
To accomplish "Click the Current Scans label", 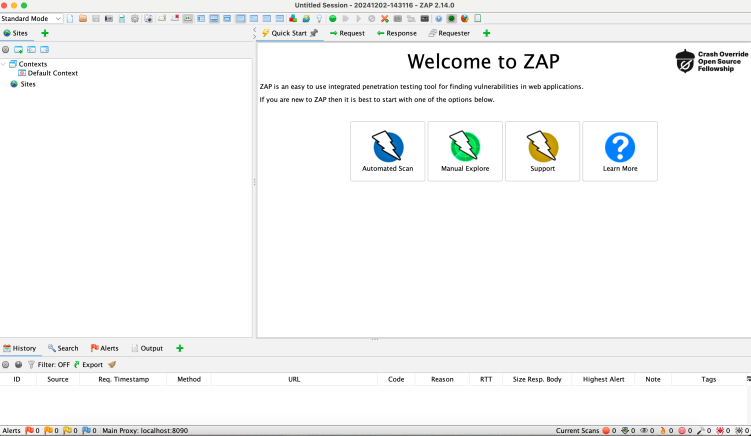I will pos(577,431).
